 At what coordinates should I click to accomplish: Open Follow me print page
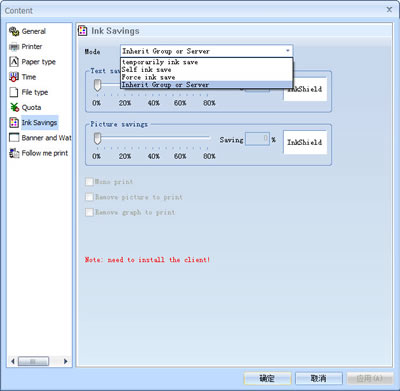click(x=45, y=153)
